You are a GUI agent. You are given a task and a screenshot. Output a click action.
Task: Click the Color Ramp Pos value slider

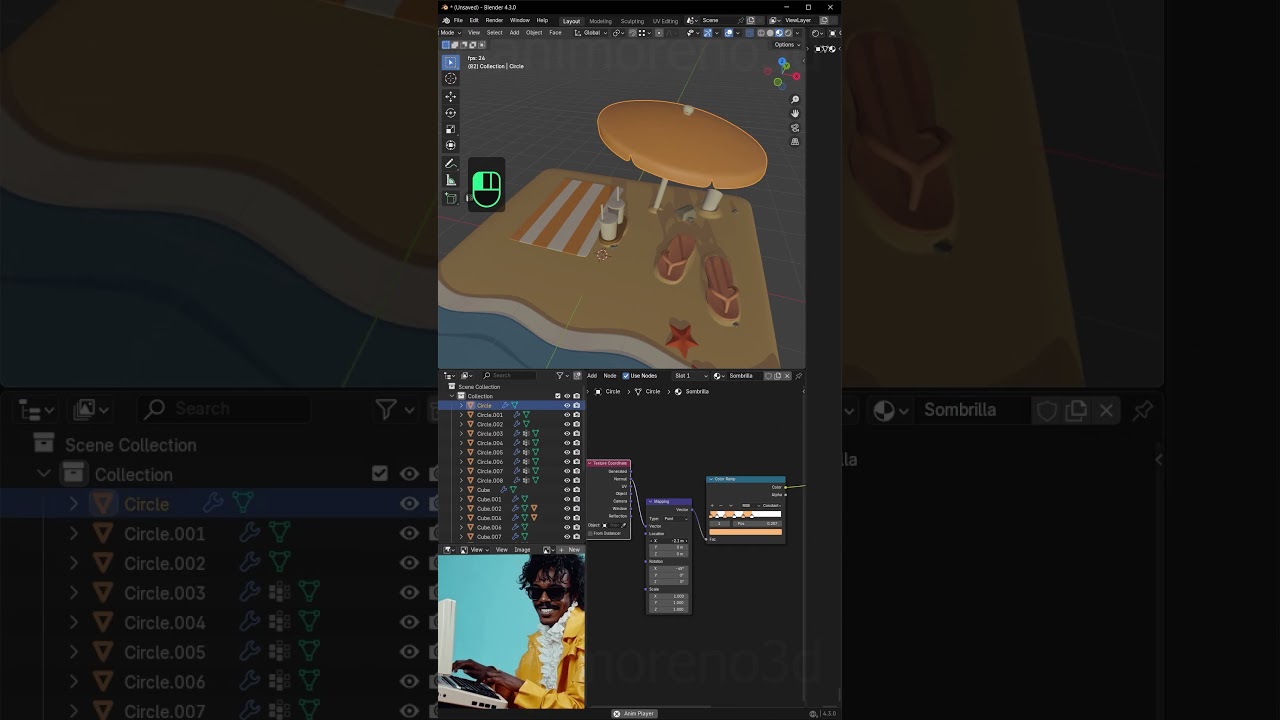(757, 524)
